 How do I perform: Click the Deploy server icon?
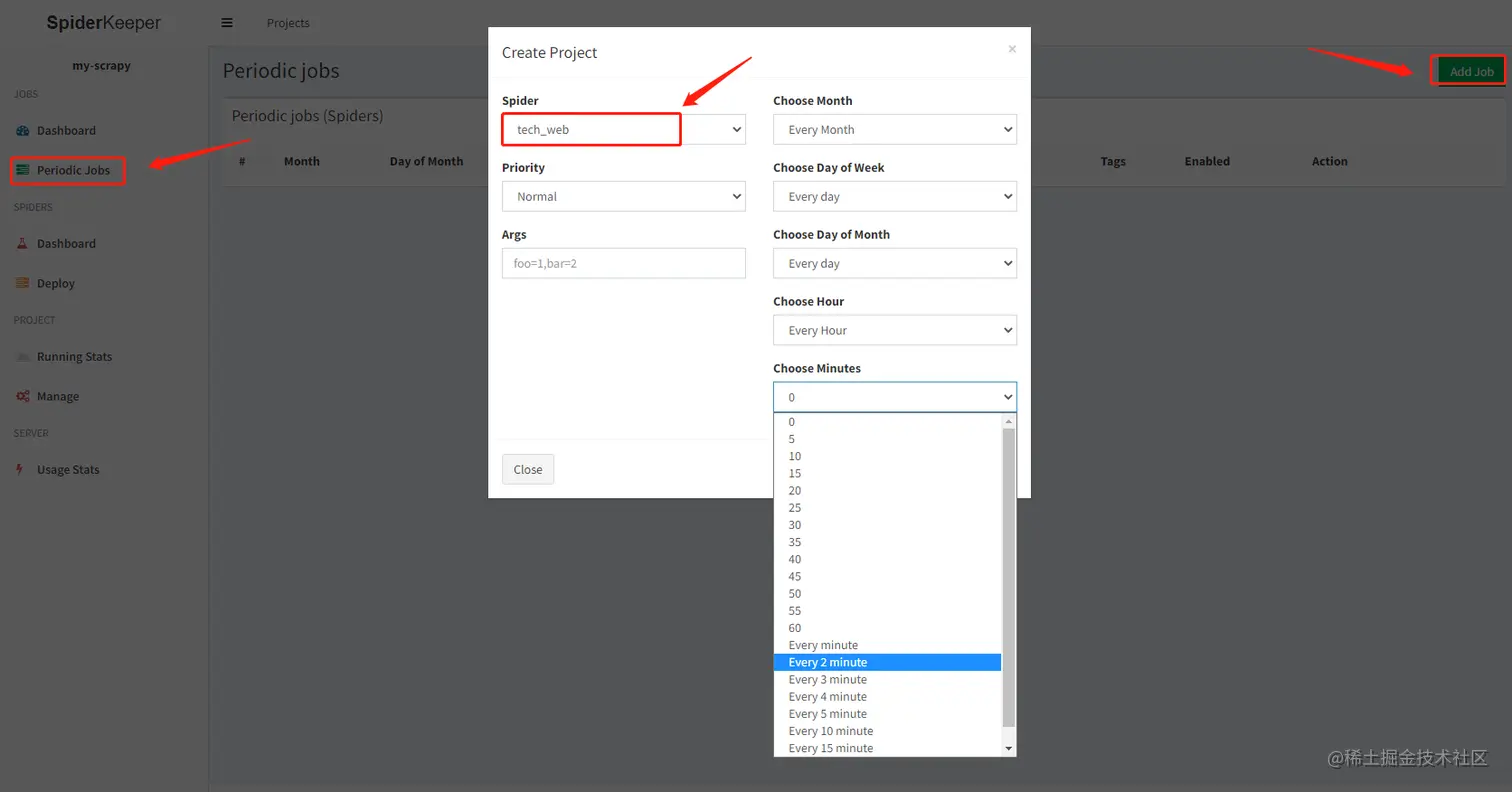[x=22, y=284]
